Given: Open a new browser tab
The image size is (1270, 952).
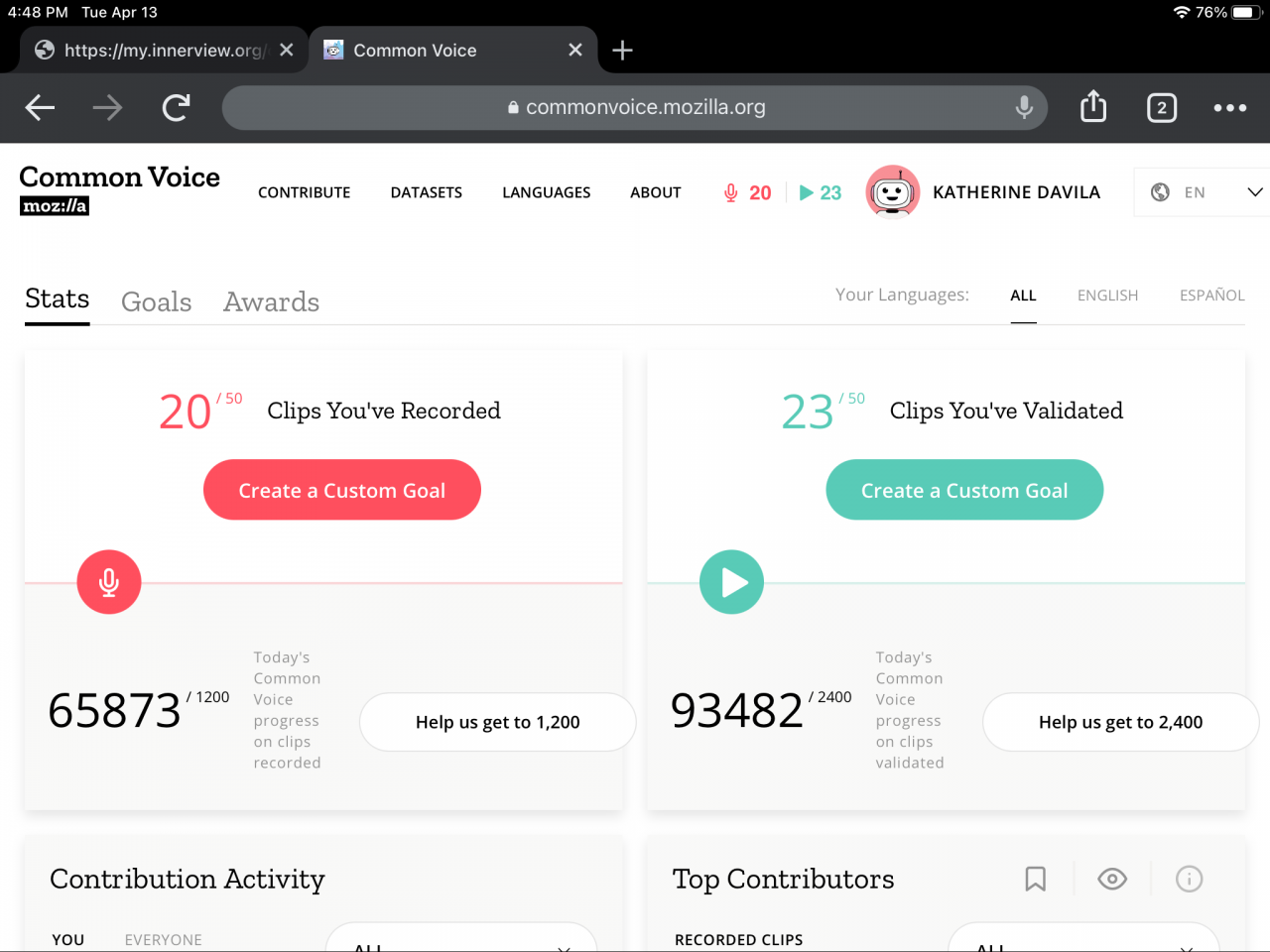Looking at the screenshot, I should pos(622,51).
